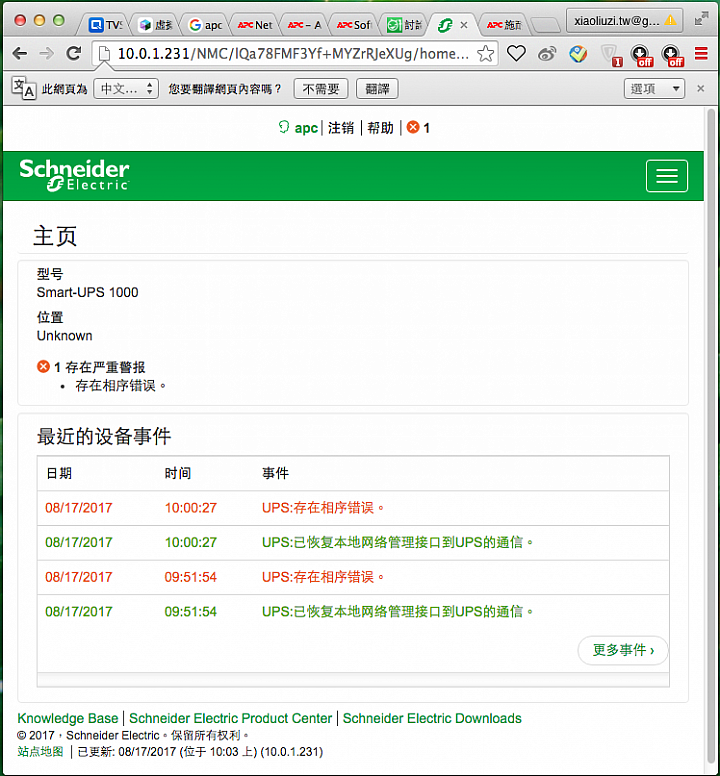This screenshot has width=720, height=776.
Task: Click the second download extension marked off
Action: click(x=672, y=55)
